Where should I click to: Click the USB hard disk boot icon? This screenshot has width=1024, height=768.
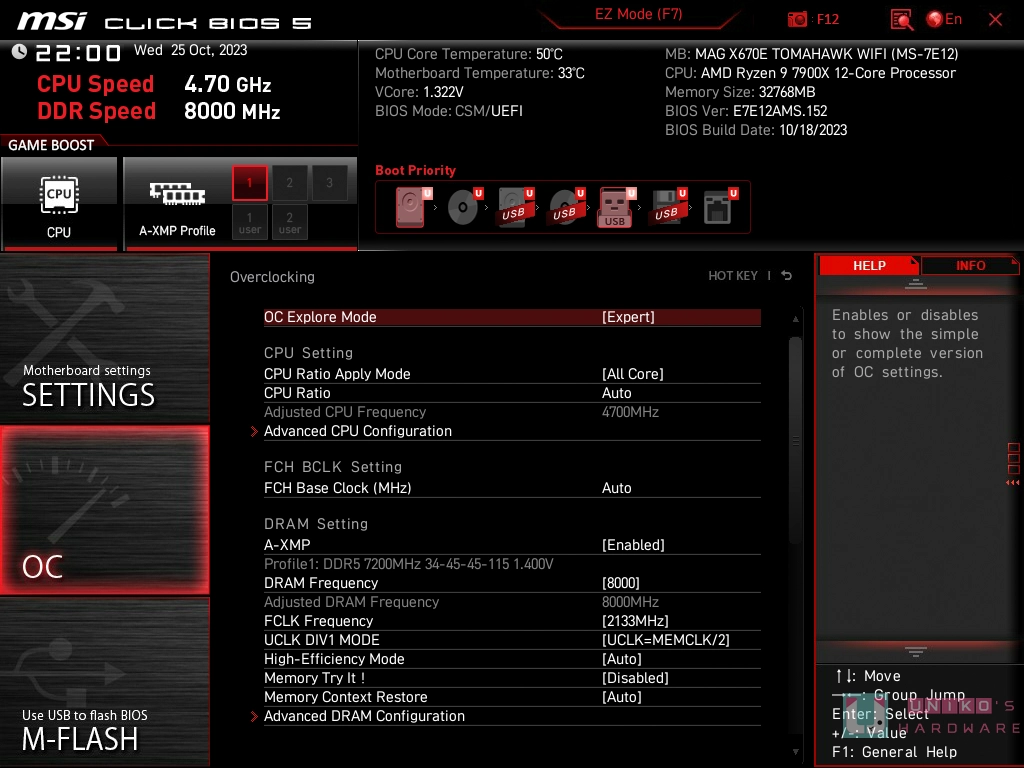[x=515, y=207]
